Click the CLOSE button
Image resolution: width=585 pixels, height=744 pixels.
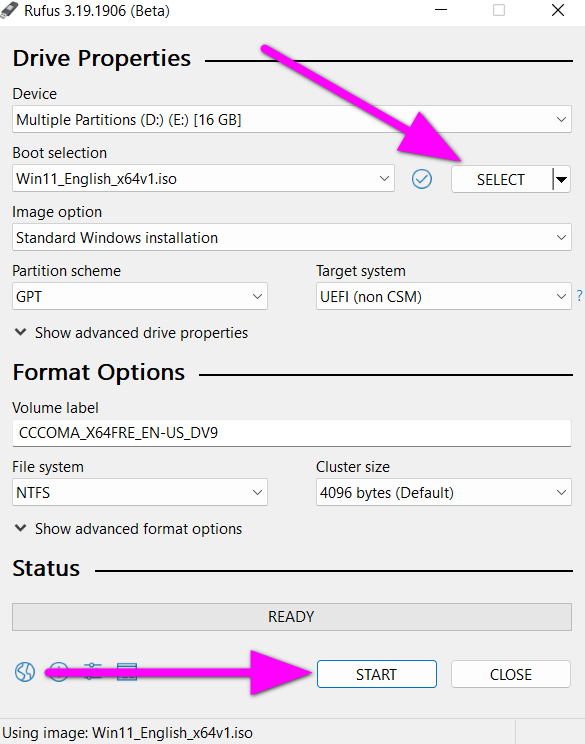[x=511, y=674]
